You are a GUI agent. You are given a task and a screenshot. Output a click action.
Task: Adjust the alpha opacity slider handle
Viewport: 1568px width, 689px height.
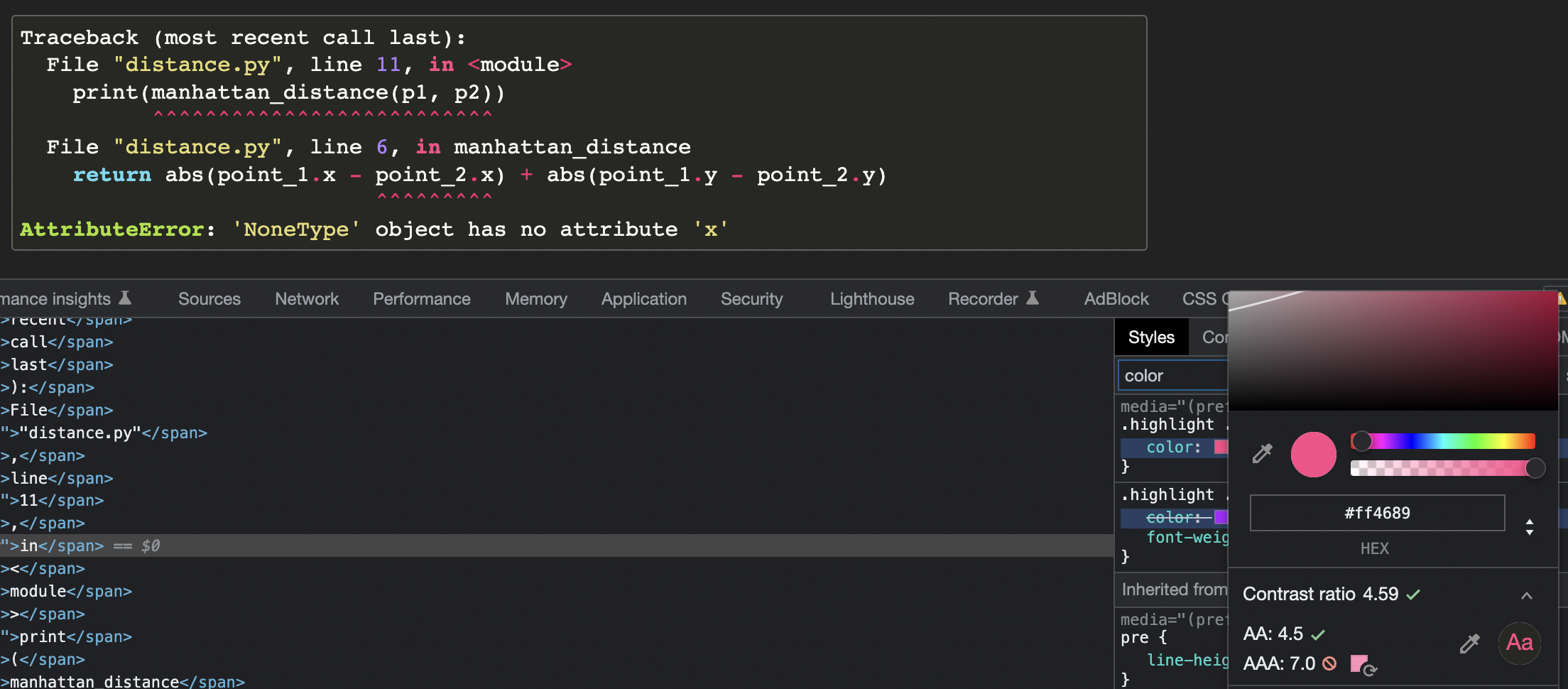(x=1535, y=468)
